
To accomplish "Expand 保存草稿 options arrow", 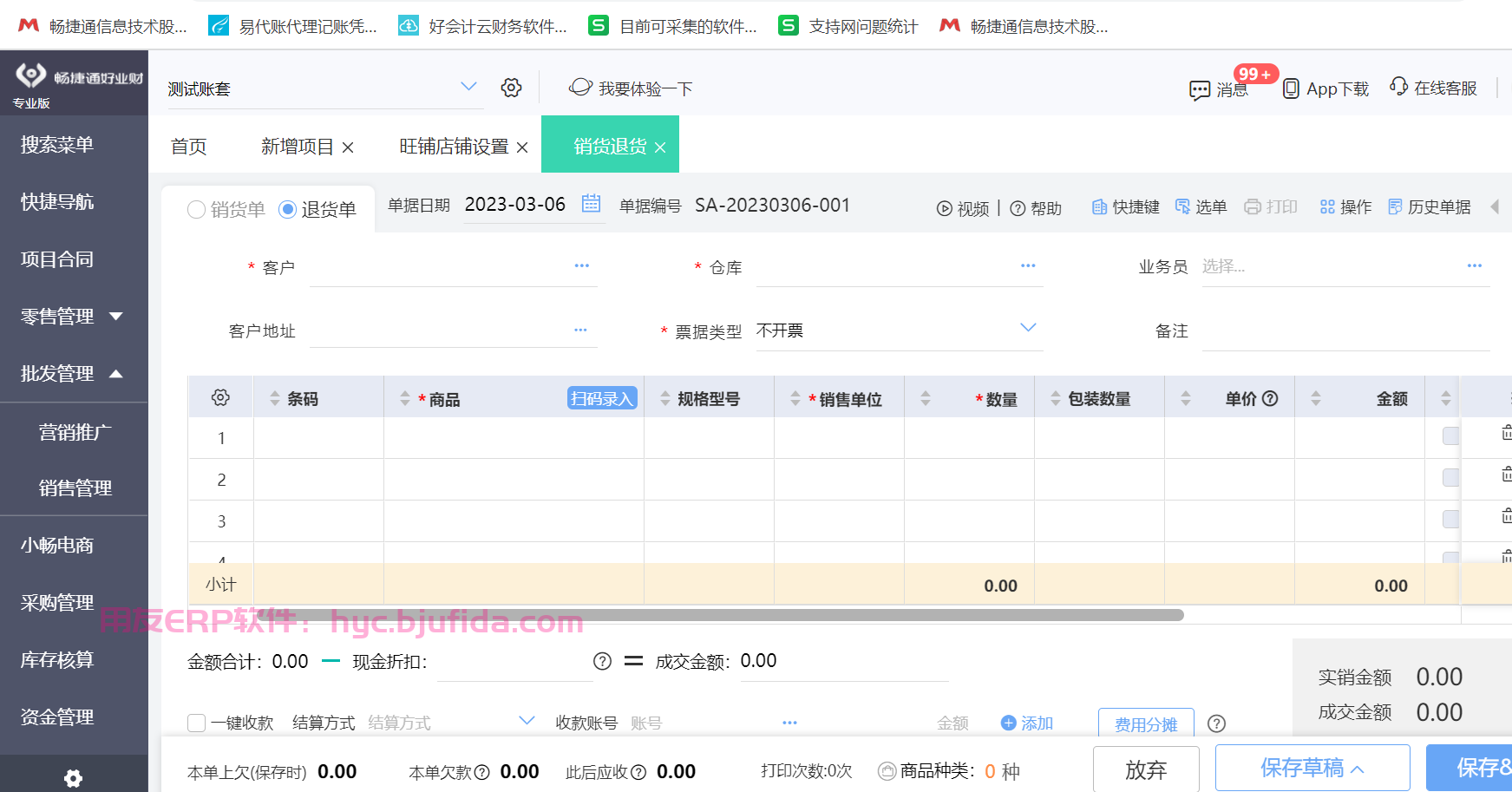I will point(1358,769).
